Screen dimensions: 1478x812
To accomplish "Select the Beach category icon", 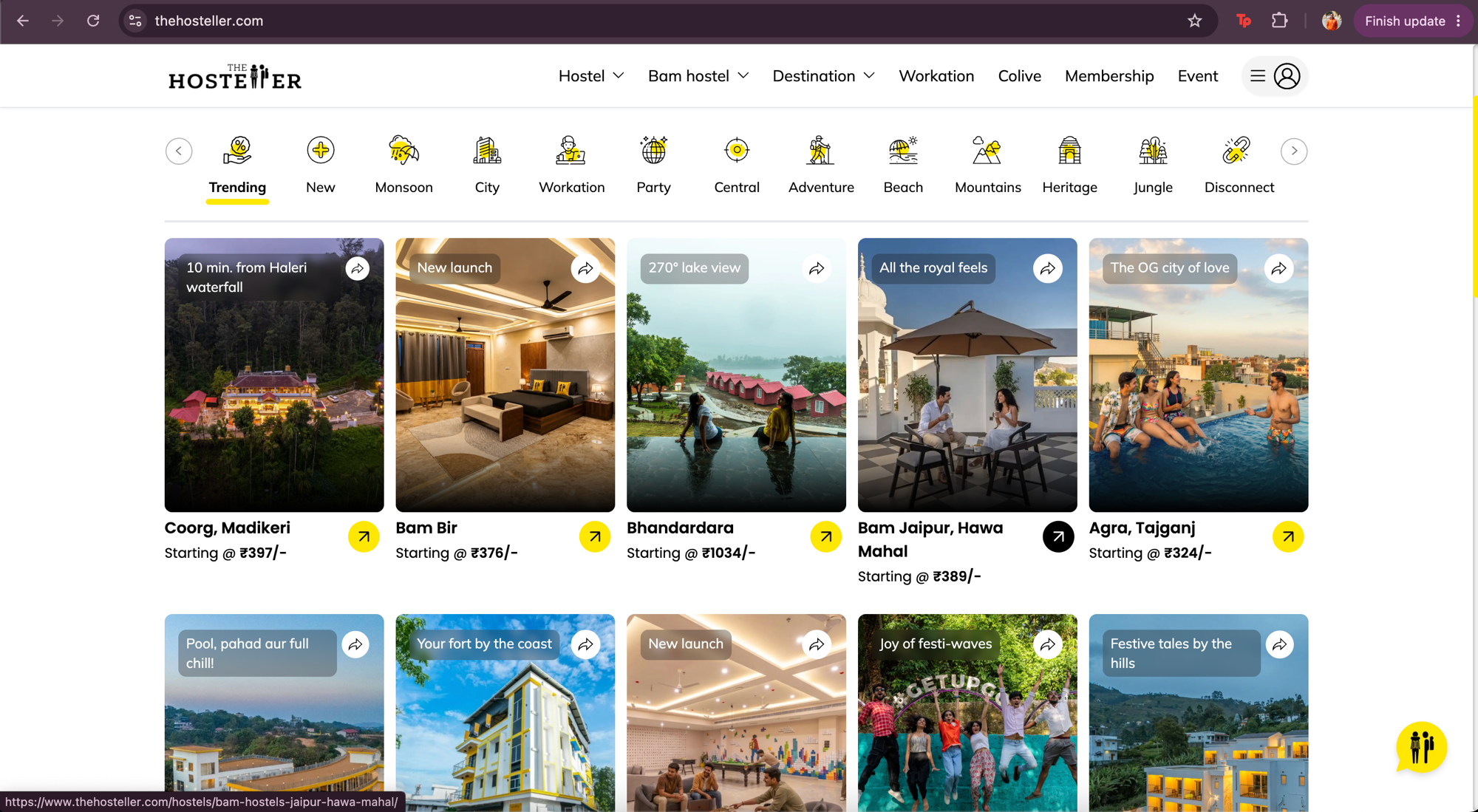I will [903, 150].
